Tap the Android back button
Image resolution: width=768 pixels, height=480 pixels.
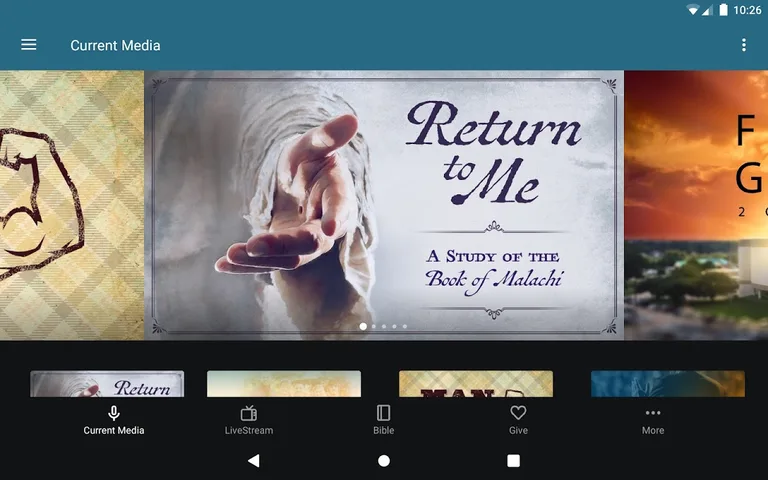tap(254, 460)
